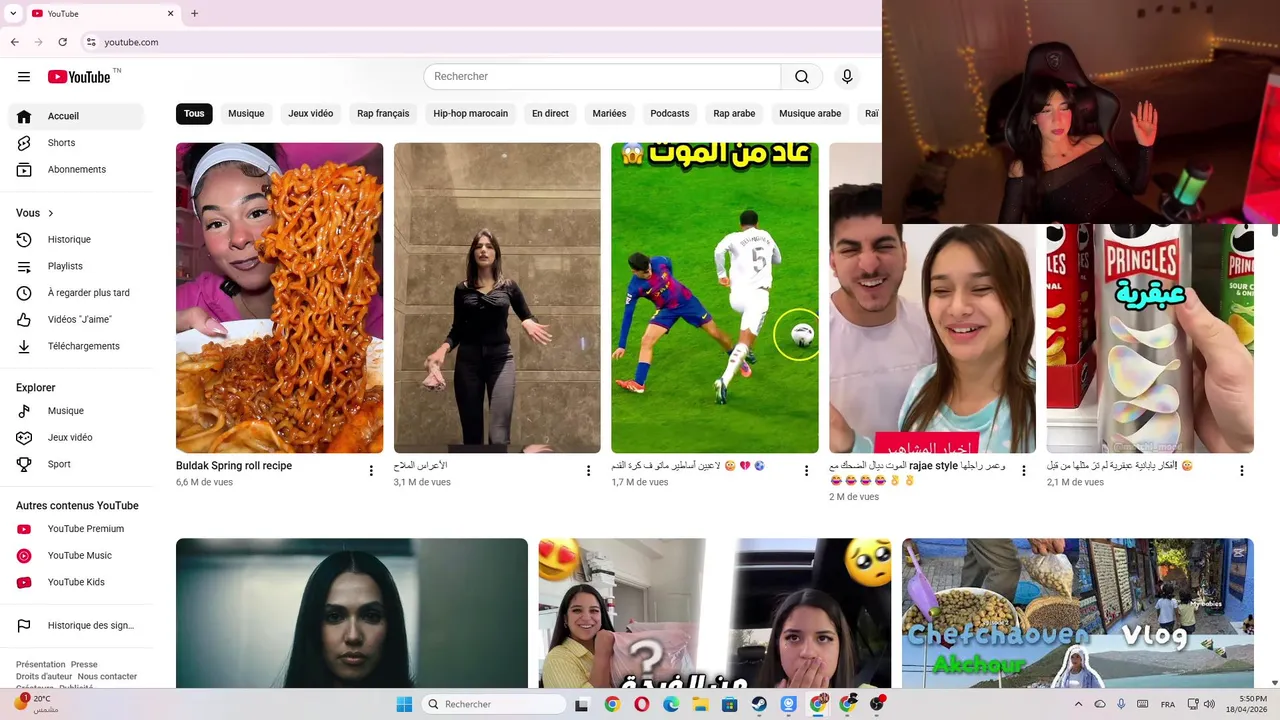Viewport: 1280px width, 720px height.
Task: Open more options for 2,1 M views short
Action: point(1241,471)
